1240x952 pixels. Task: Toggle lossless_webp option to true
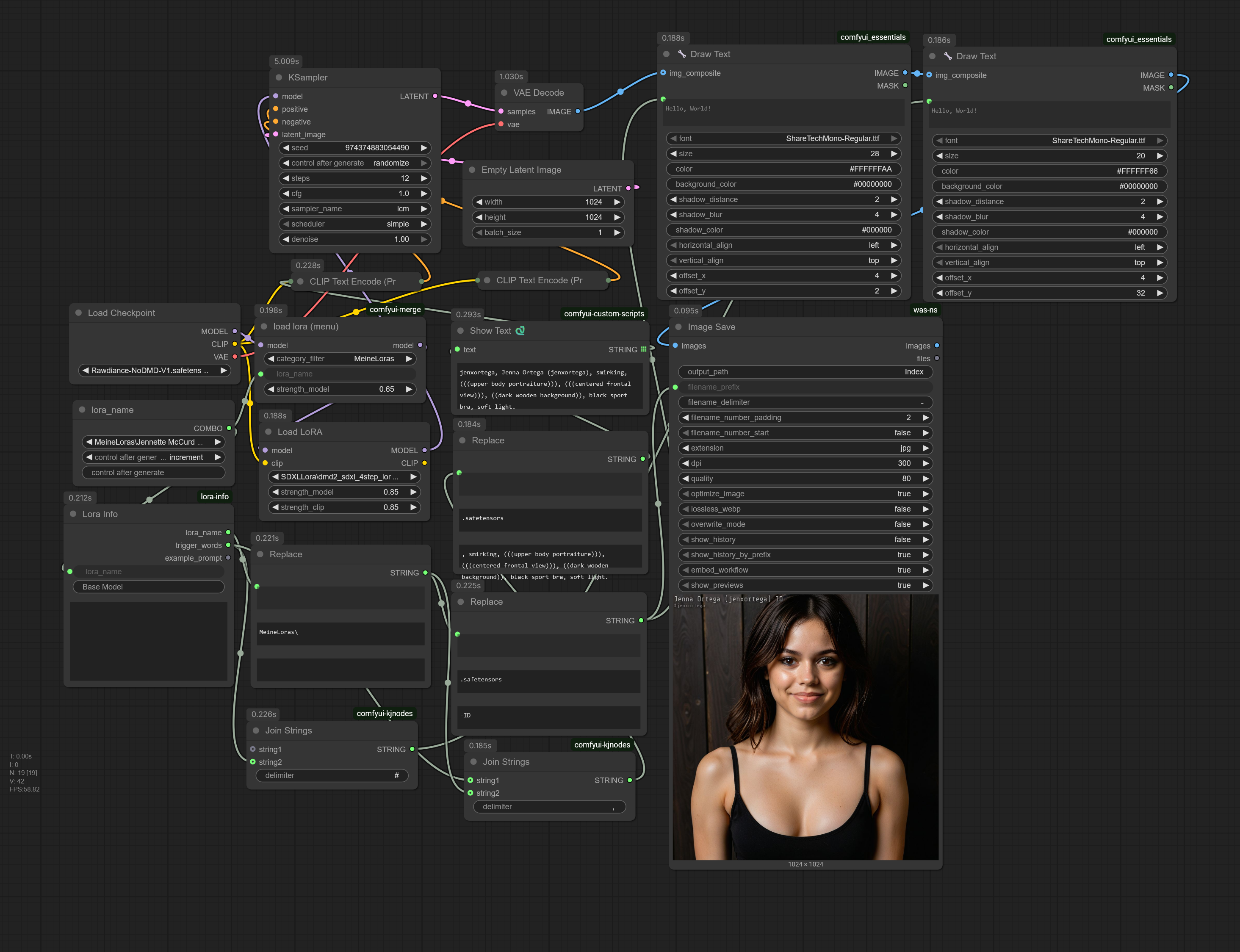click(805, 509)
